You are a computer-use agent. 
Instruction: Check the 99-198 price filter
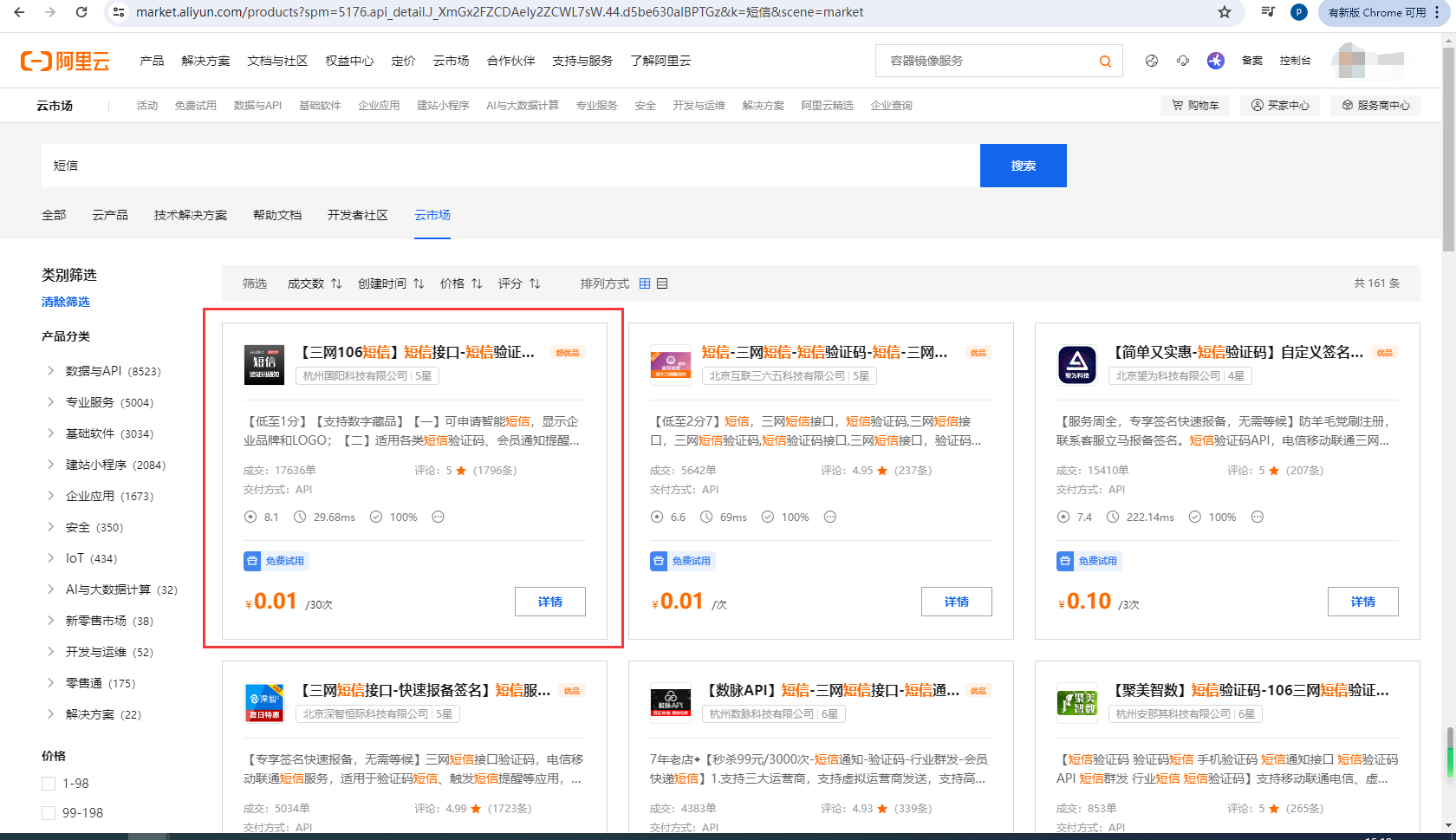click(49, 813)
